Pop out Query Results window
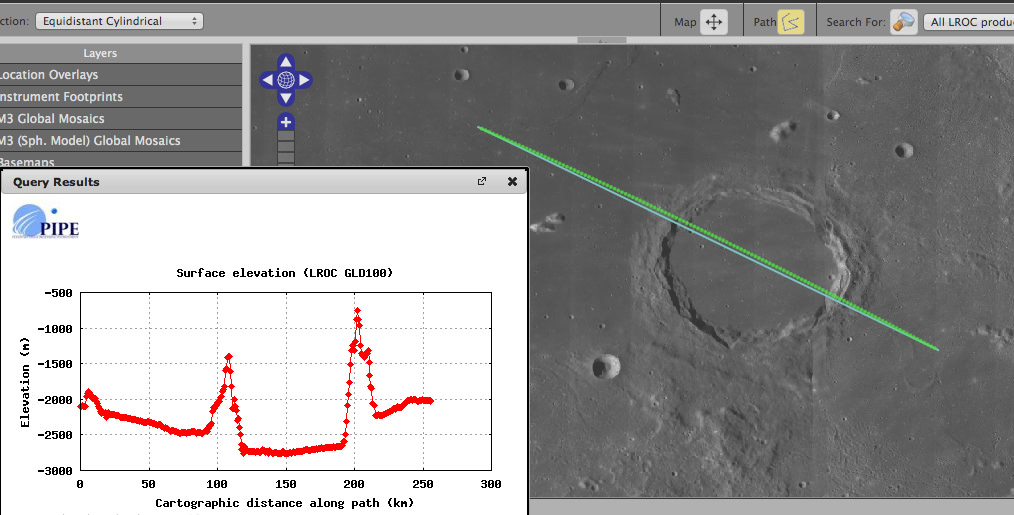 tap(482, 182)
